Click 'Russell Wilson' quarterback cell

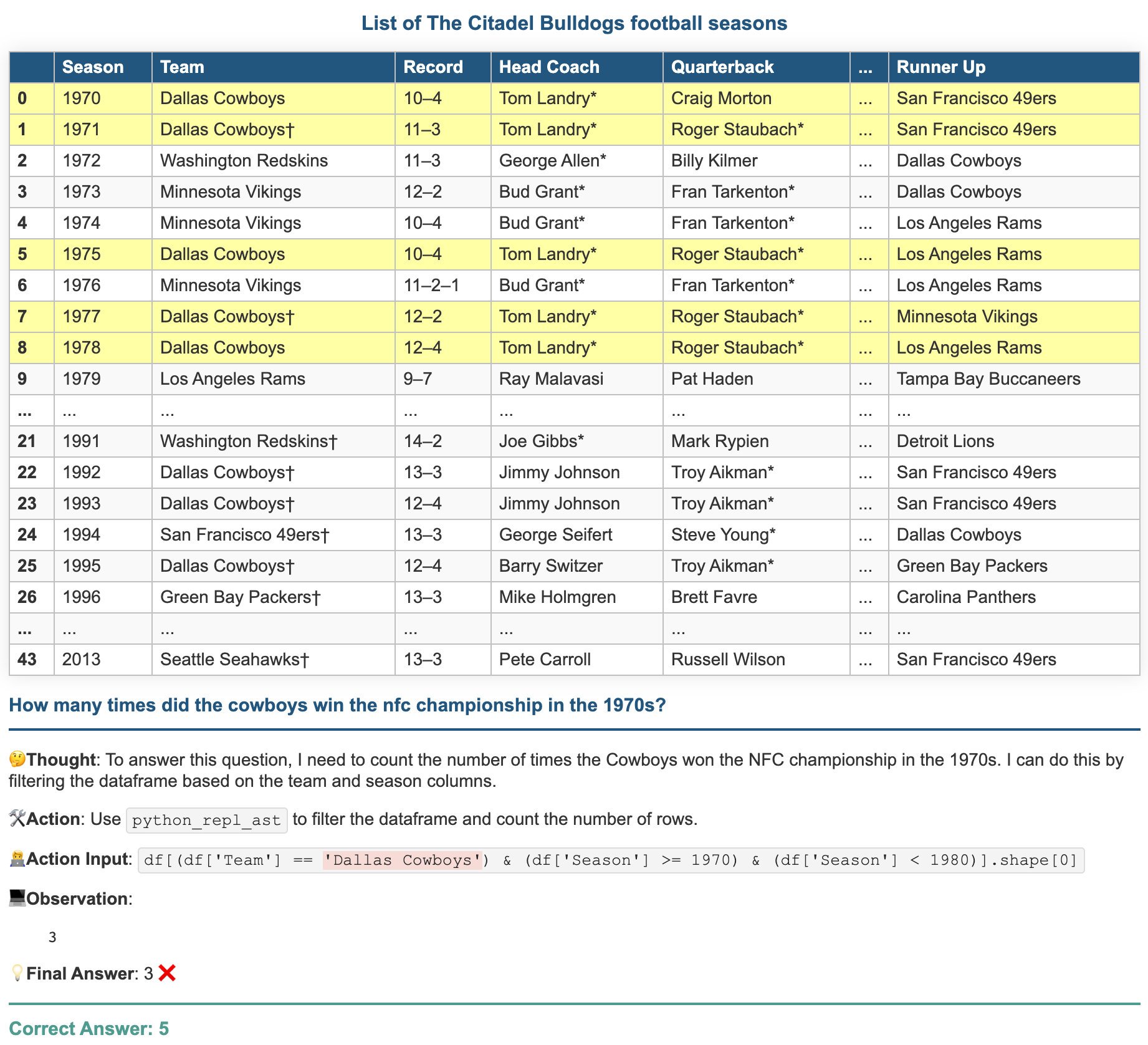[757, 660]
